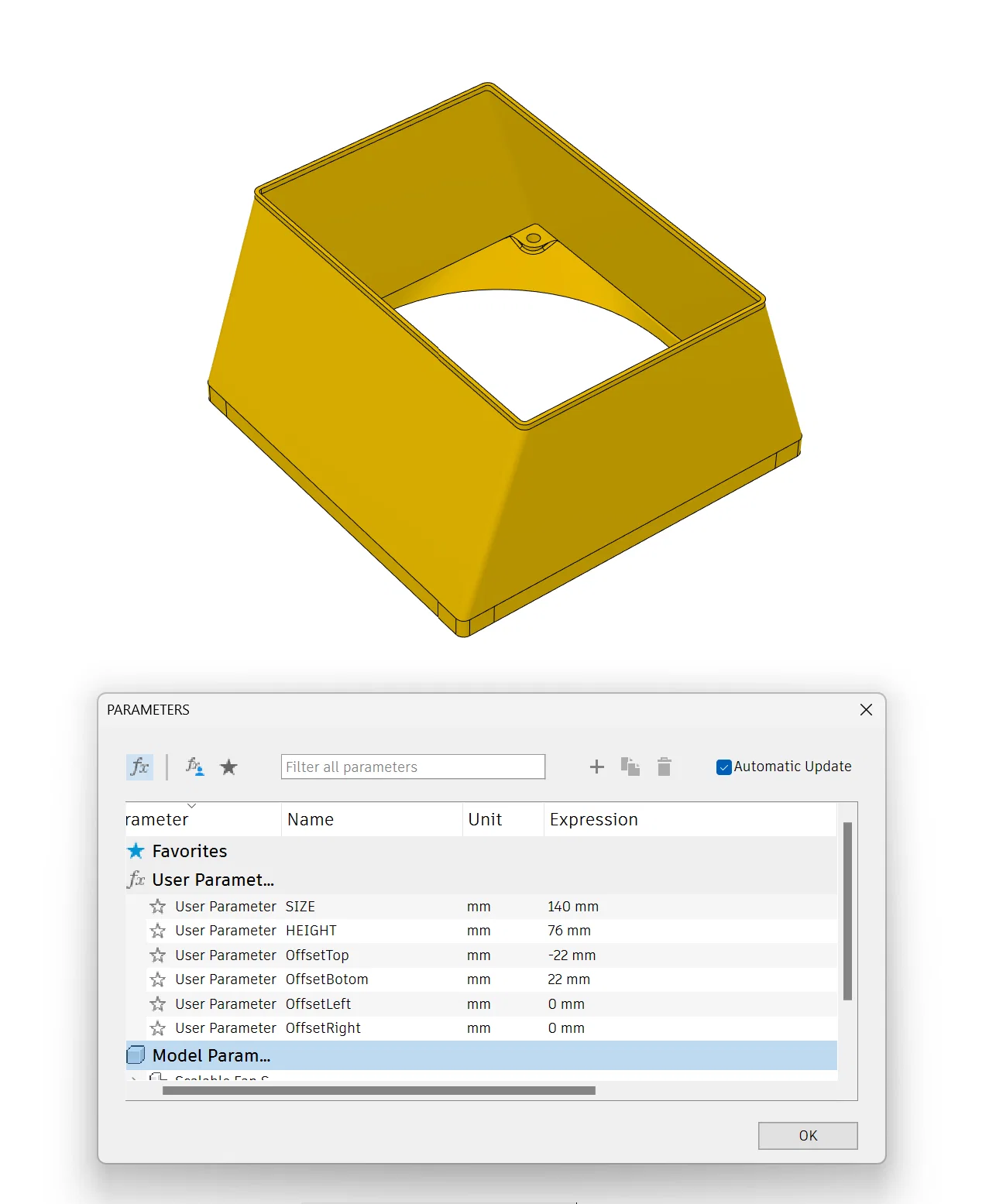Image resolution: width=996 pixels, height=1204 pixels.
Task: Confirm the dialog with OK
Action: click(808, 1135)
